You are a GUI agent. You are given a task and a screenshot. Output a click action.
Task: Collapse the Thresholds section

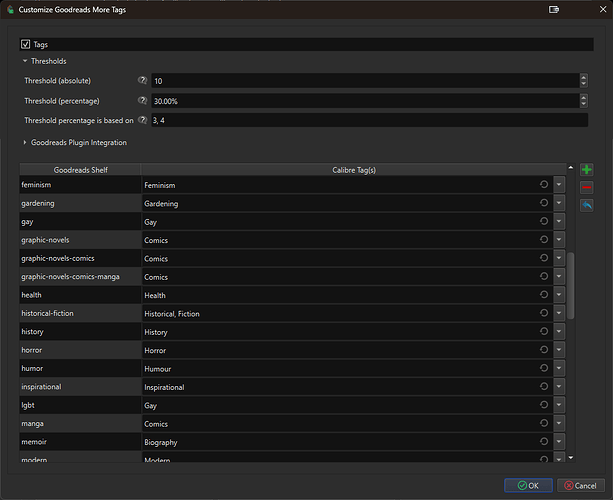click(x=26, y=61)
